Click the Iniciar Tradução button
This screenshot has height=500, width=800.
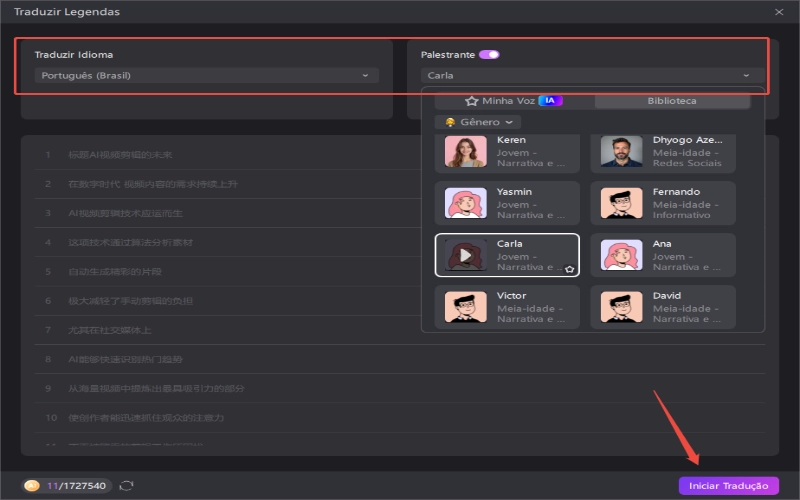point(727,486)
